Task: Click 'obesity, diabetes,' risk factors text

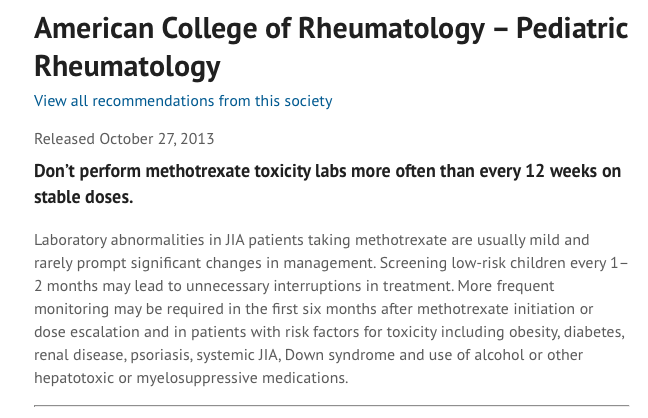Action: pyautogui.click(x=567, y=332)
